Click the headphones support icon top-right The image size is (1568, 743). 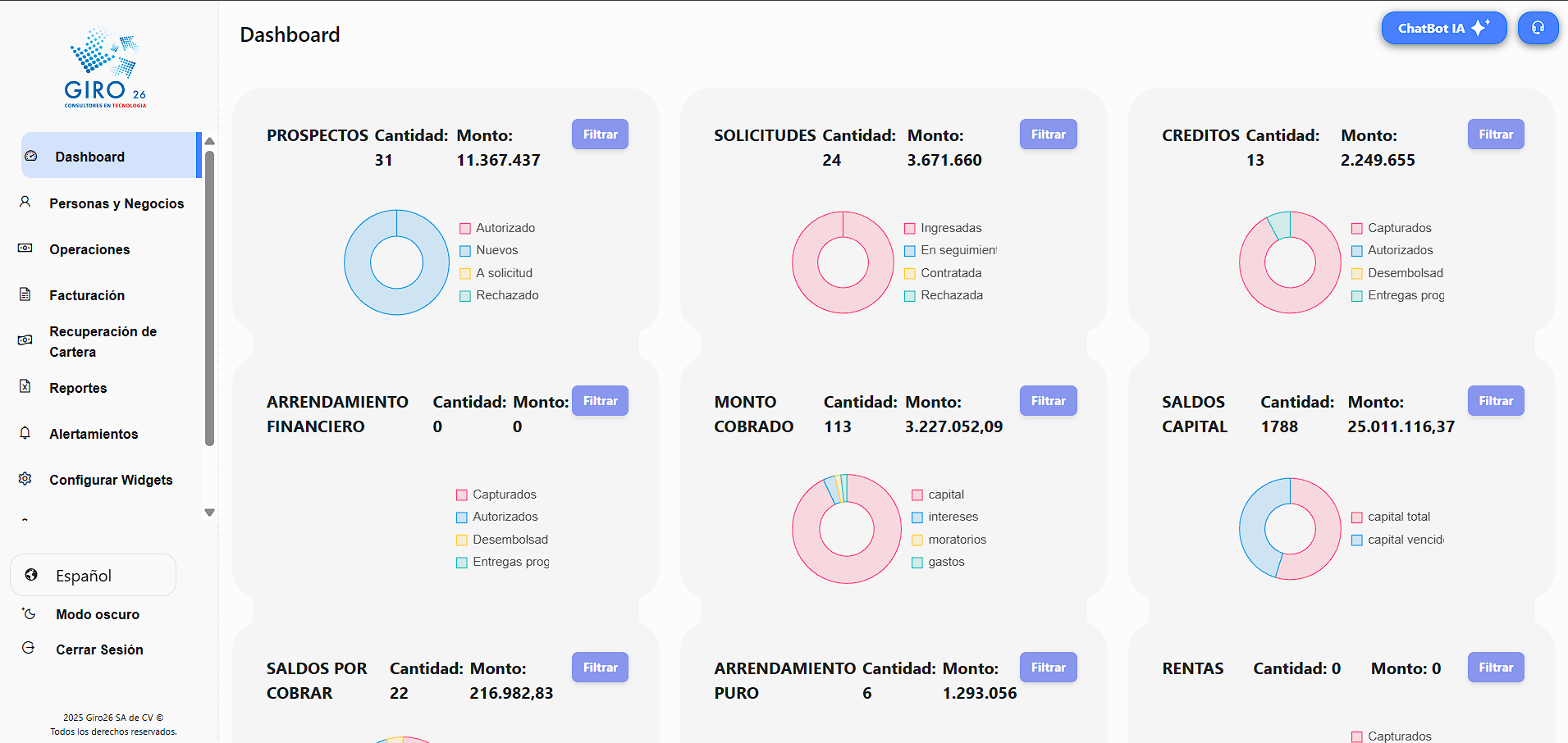pos(1538,27)
